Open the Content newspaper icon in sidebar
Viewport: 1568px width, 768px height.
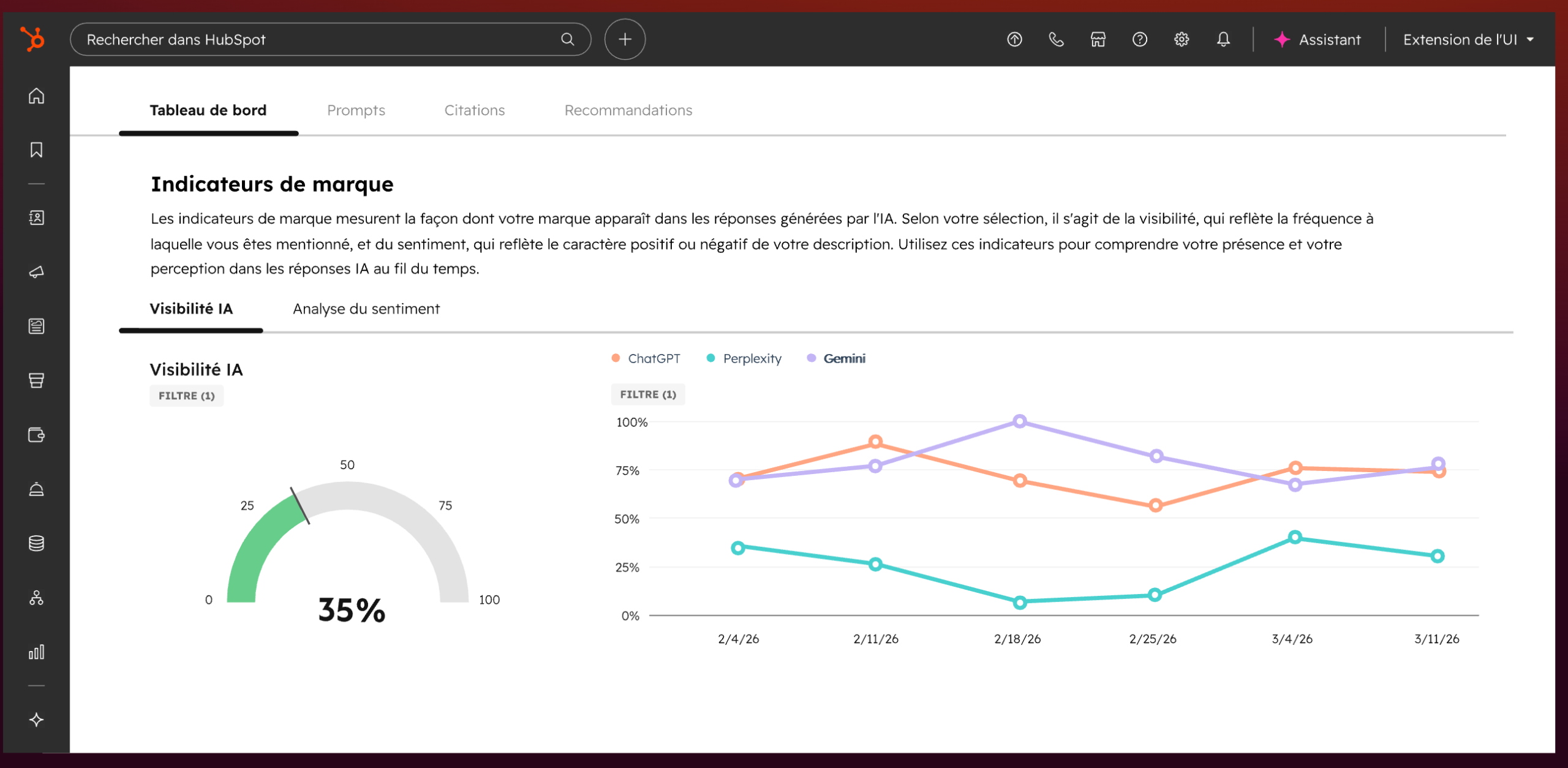click(36, 326)
